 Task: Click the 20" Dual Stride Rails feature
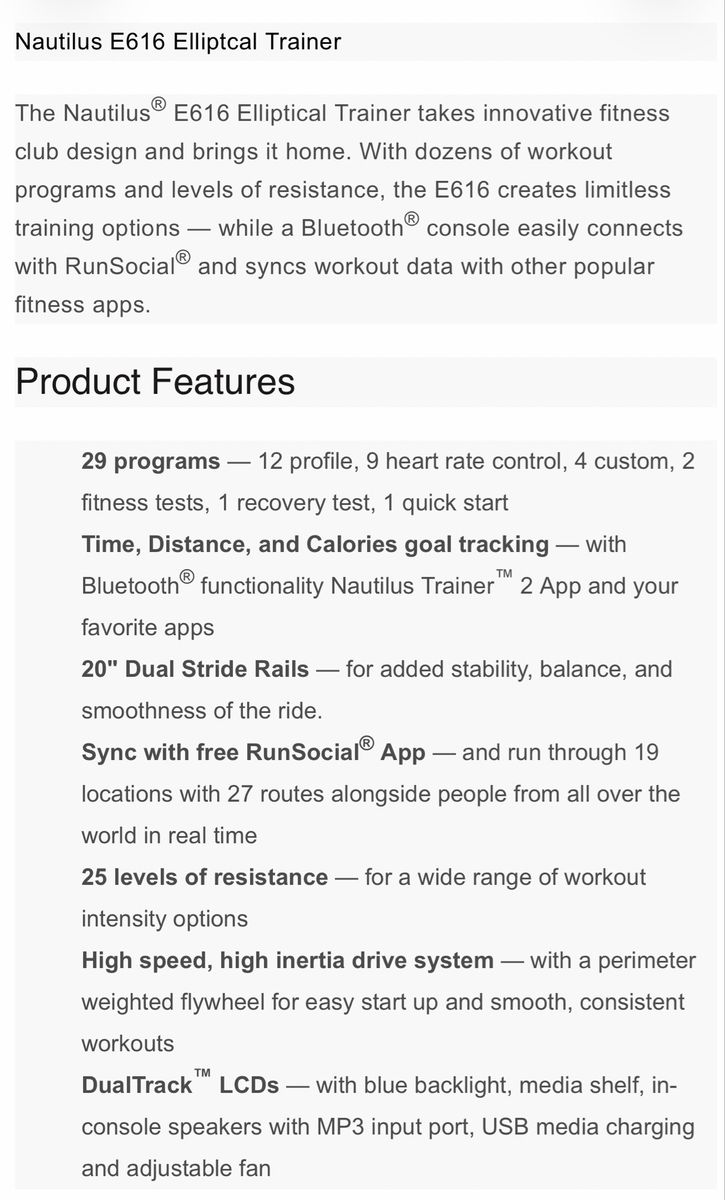point(195,669)
